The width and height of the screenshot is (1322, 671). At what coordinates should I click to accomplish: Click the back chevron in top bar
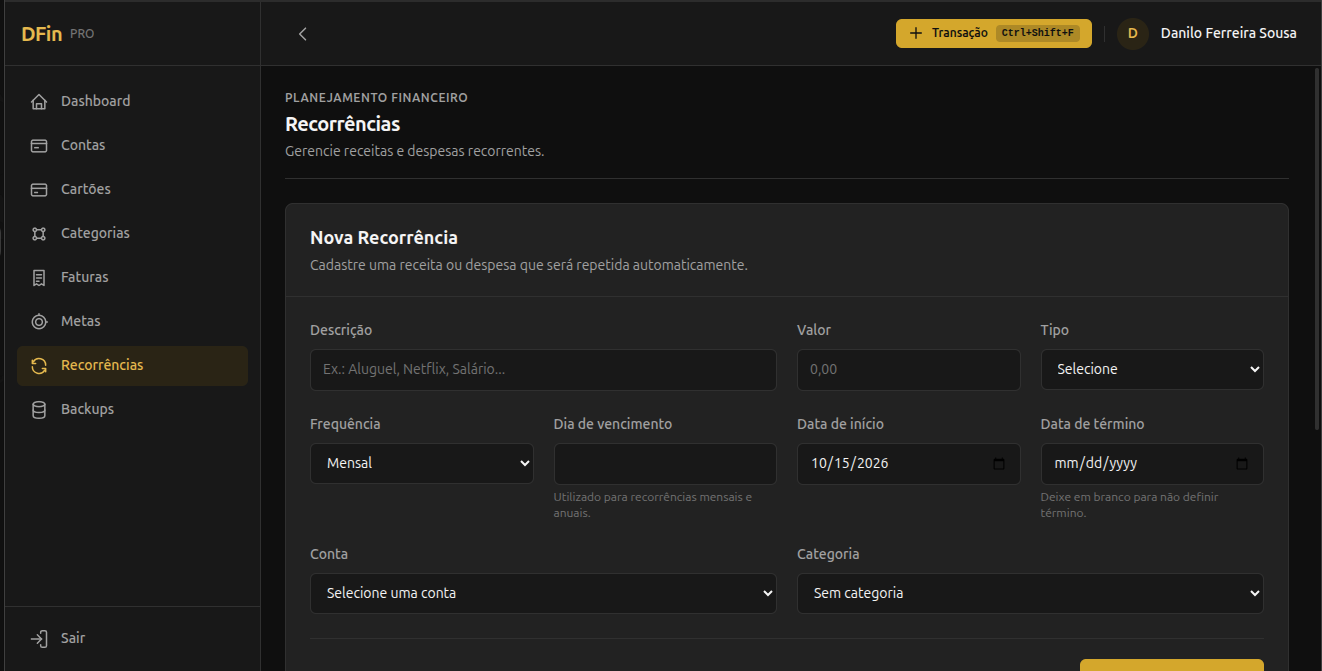tap(303, 33)
